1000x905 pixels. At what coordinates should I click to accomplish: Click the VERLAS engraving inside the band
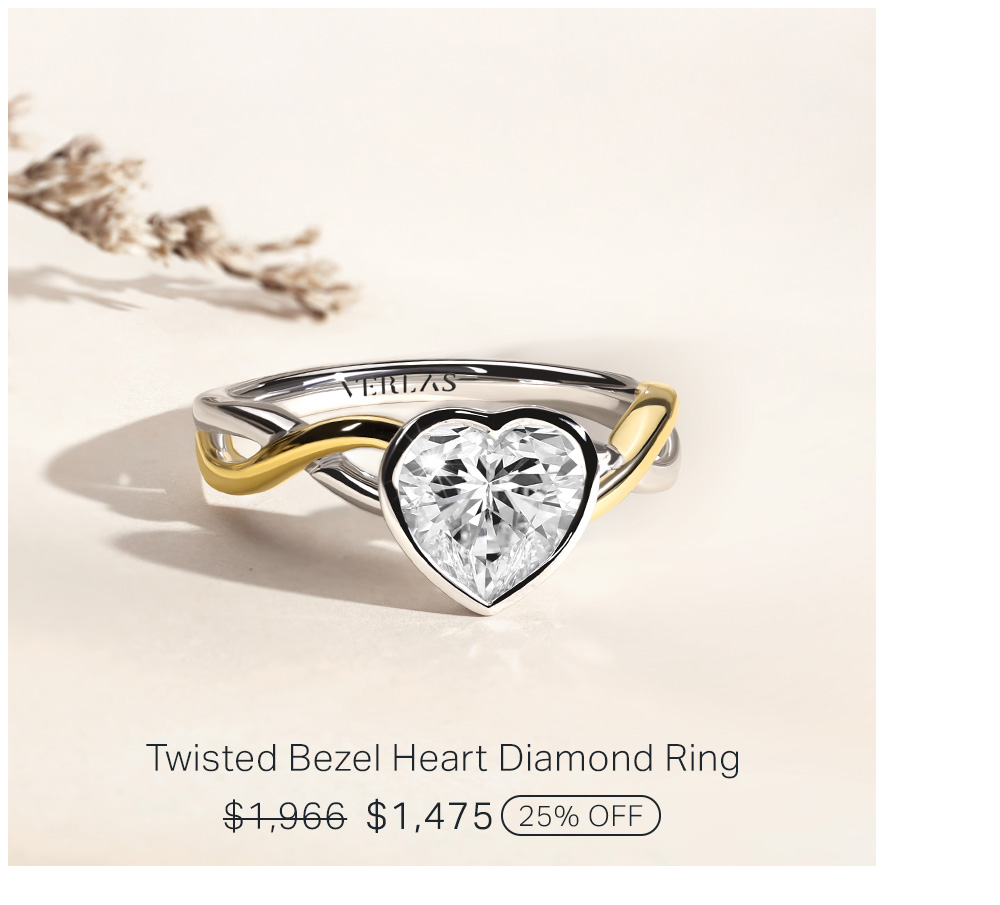pyautogui.click(x=399, y=385)
